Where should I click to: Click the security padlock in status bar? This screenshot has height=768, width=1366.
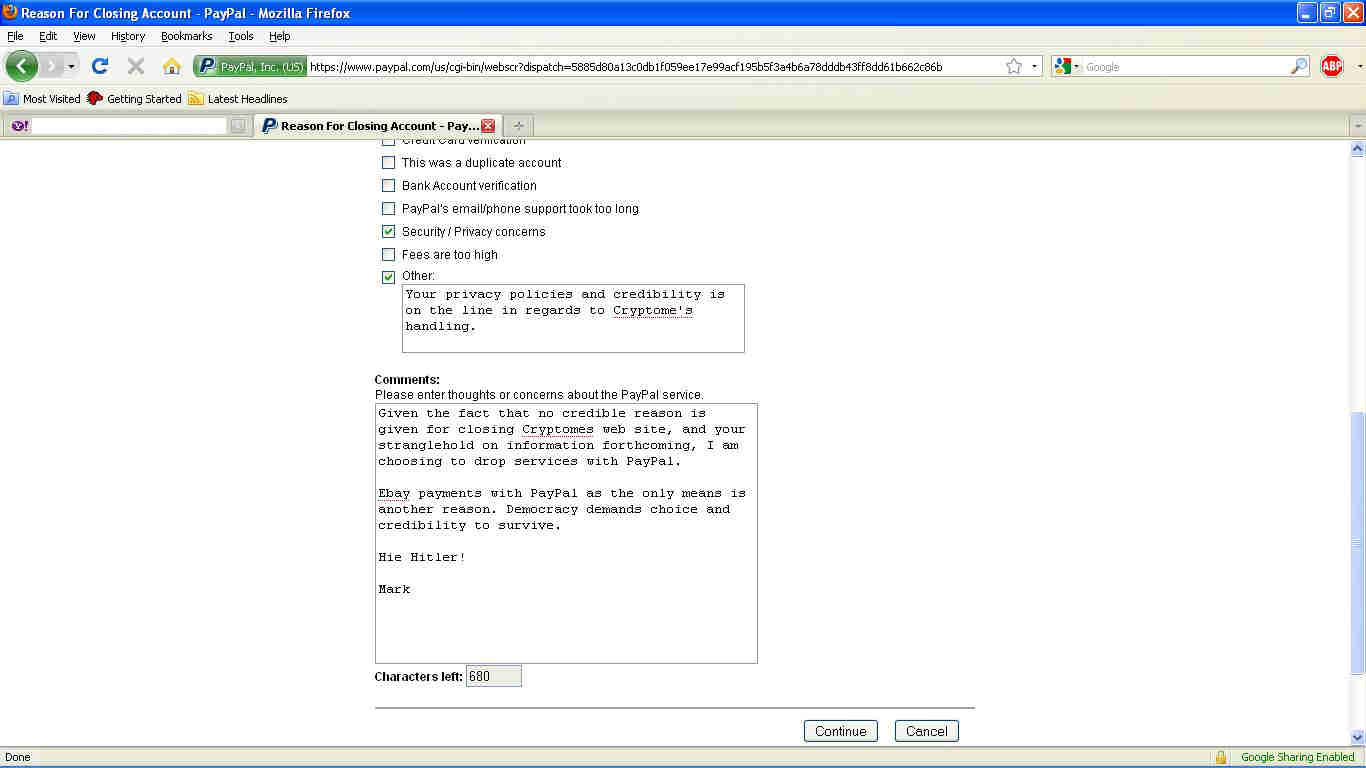(x=1220, y=757)
